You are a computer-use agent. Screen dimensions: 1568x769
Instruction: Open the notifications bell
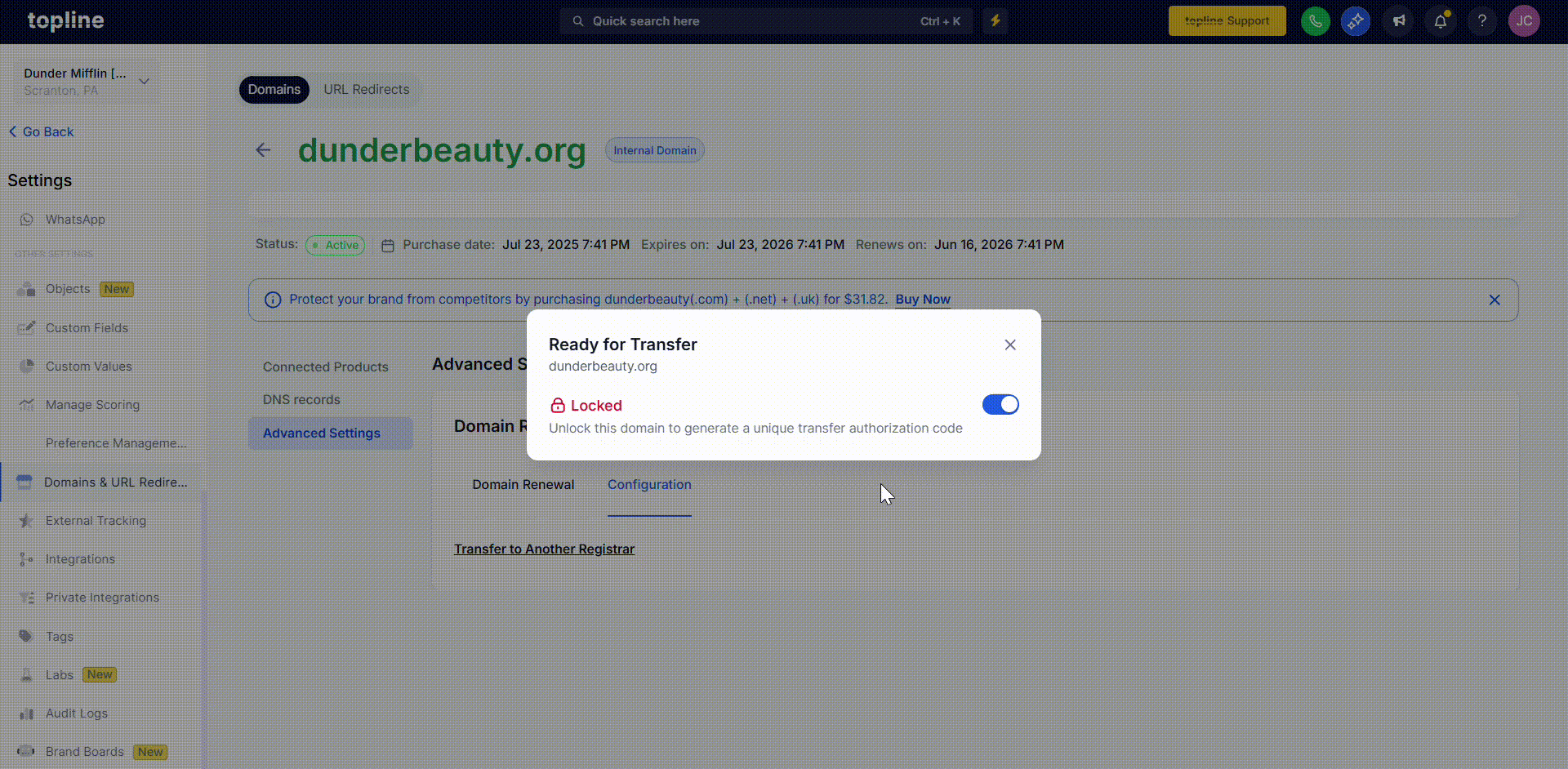click(x=1441, y=21)
